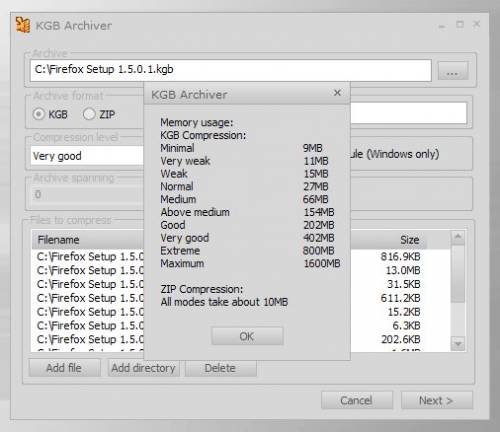Click the archive path input field

pyautogui.click(x=231, y=70)
